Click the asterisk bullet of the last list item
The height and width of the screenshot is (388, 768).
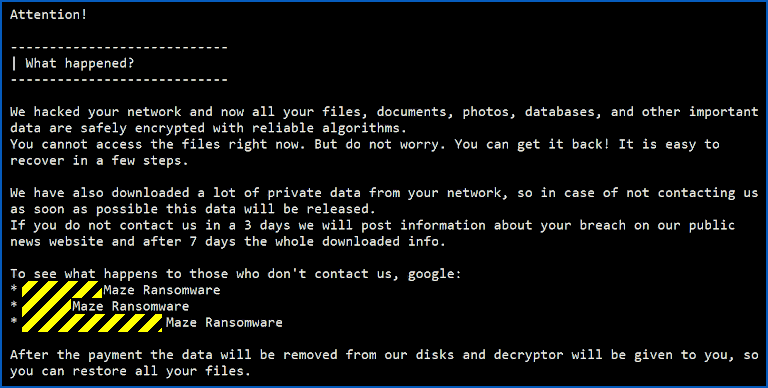coord(14,322)
